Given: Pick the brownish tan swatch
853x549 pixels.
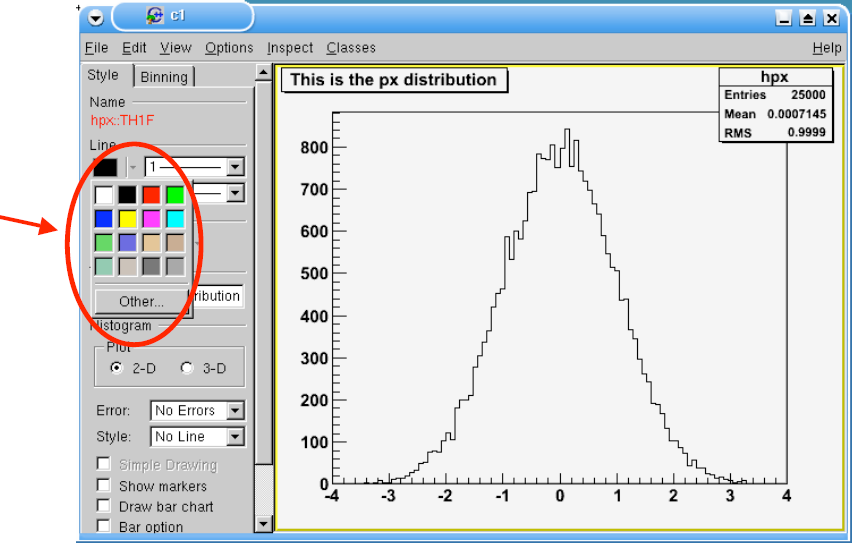Looking at the screenshot, I should pos(175,243).
